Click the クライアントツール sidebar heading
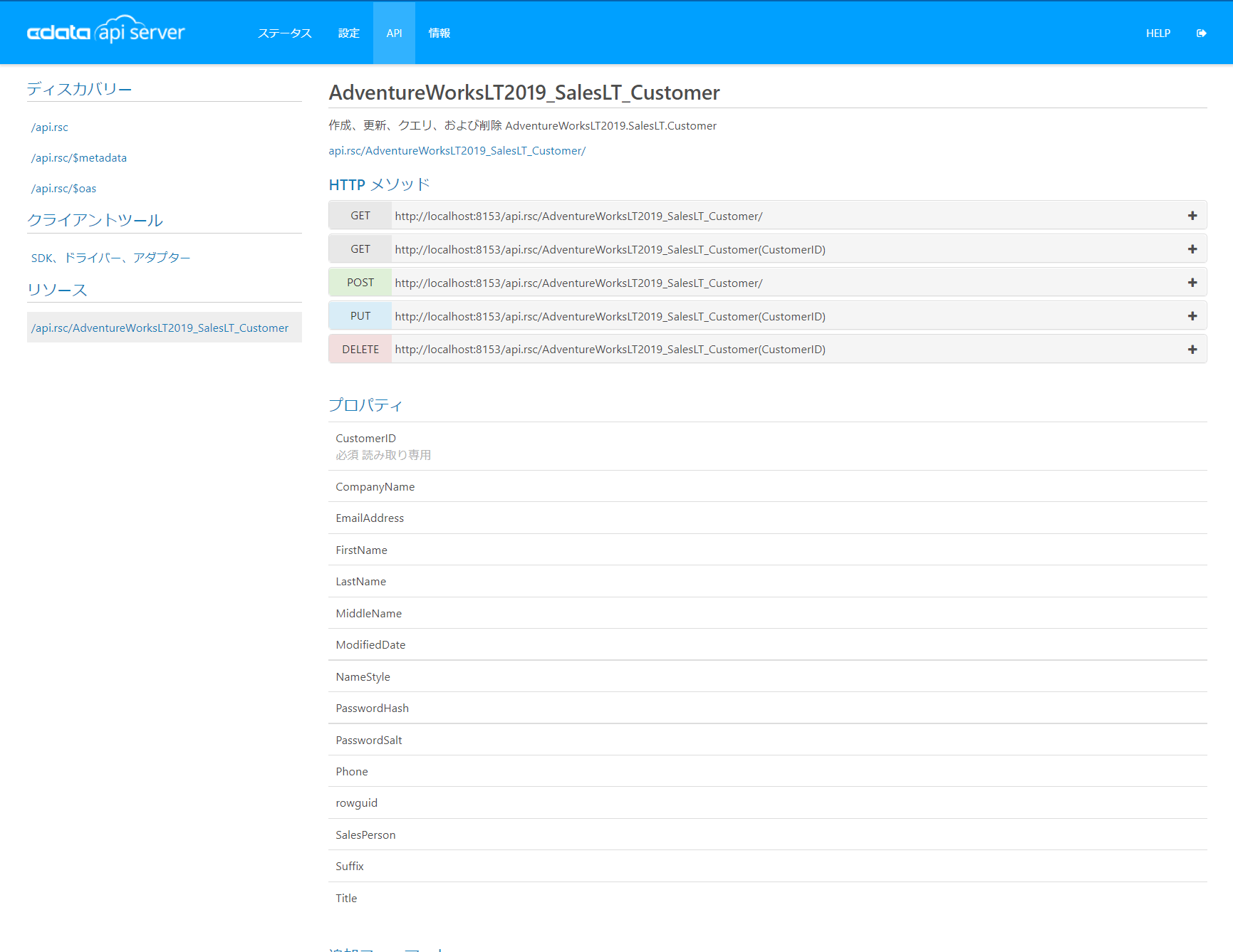Viewport: 1233px width, 952px height. pyautogui.click(x=95, y=220)
